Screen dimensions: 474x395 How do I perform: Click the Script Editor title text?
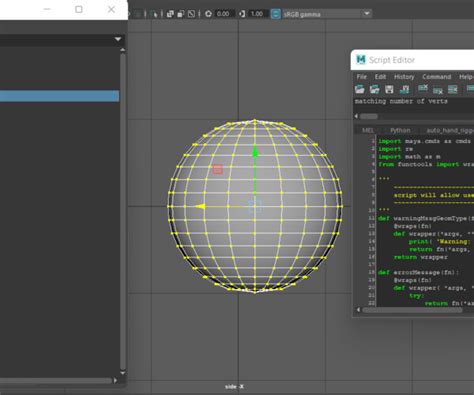point(392,60)
